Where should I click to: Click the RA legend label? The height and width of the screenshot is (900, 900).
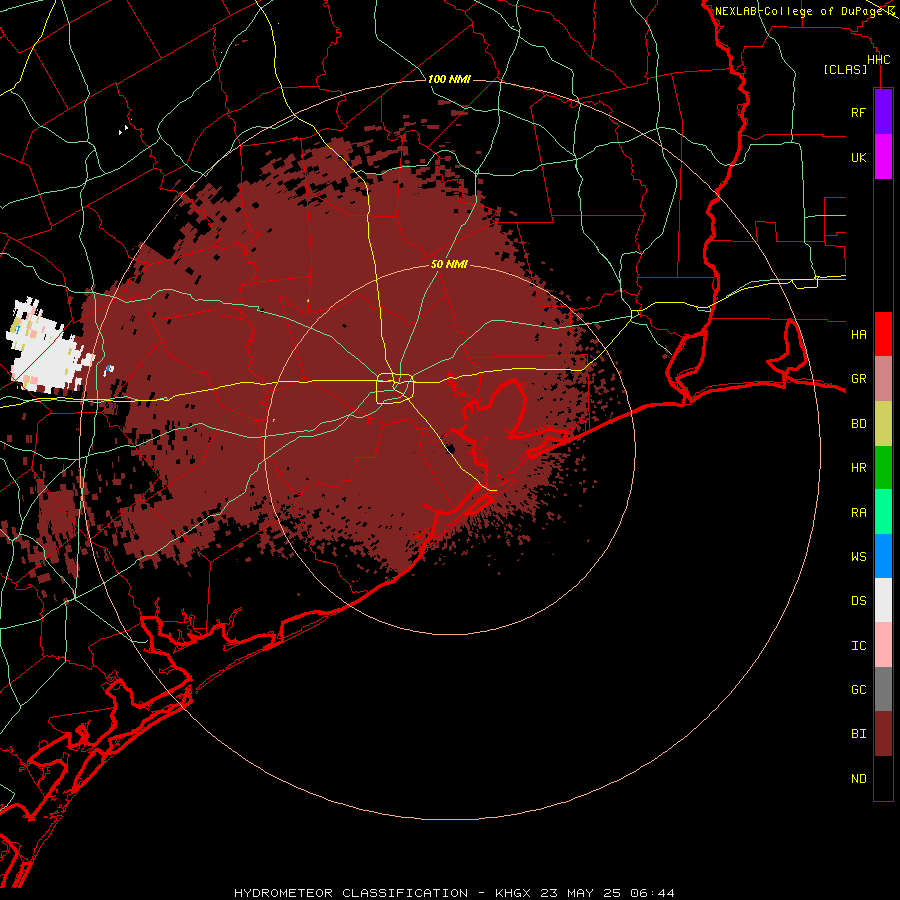pyautogui.click(x=858, y=513)
